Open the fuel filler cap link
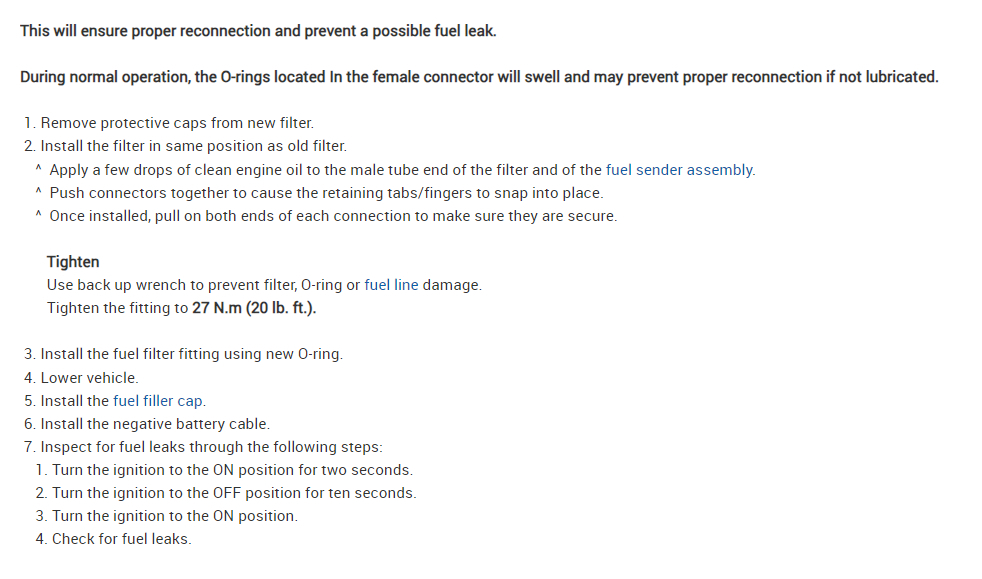Image resolution: width=982 pixels, height=579 pixels. [x=158, y=401]
